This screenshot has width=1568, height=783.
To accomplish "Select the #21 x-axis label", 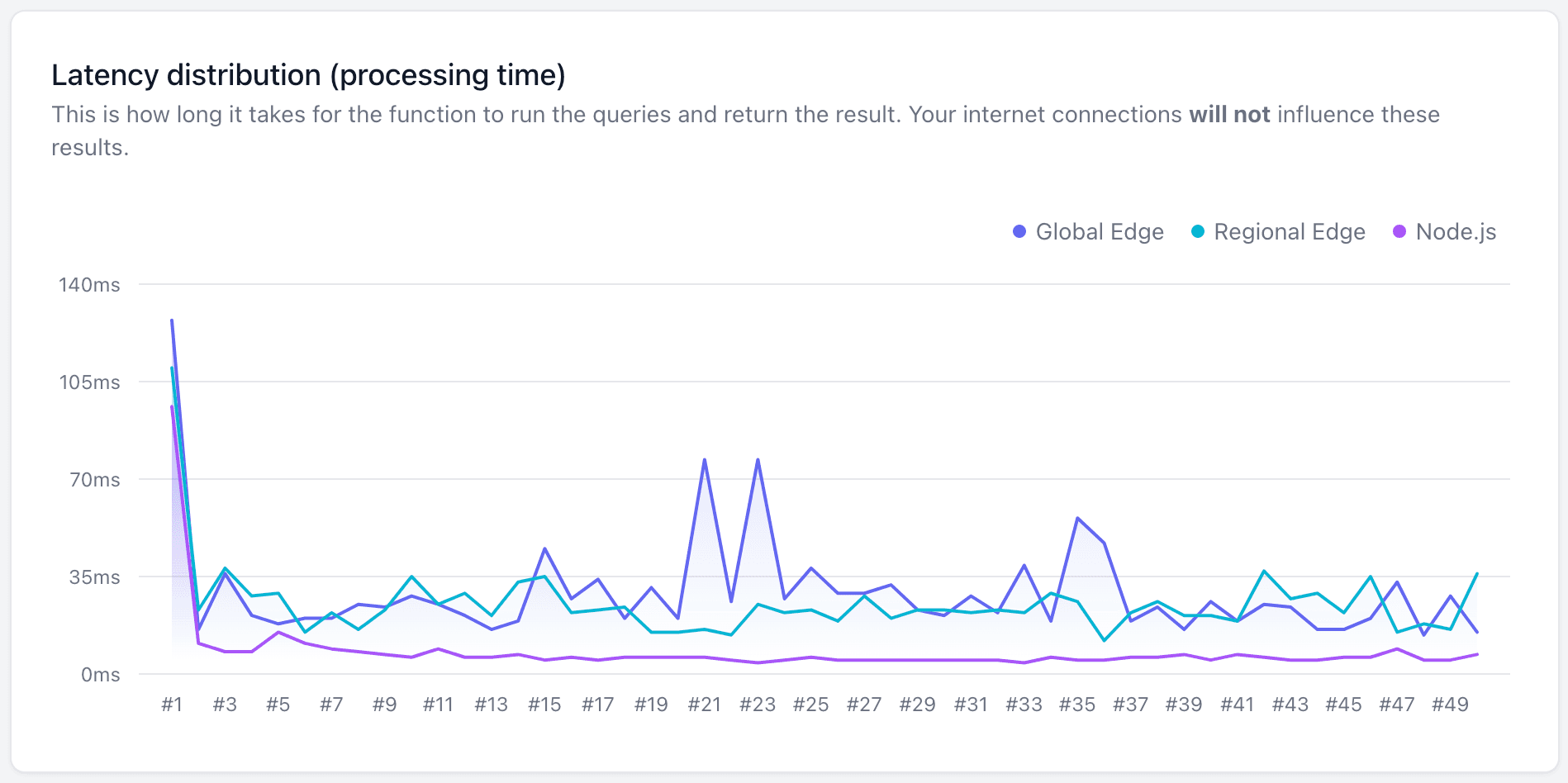I will (x=705, y=705).
